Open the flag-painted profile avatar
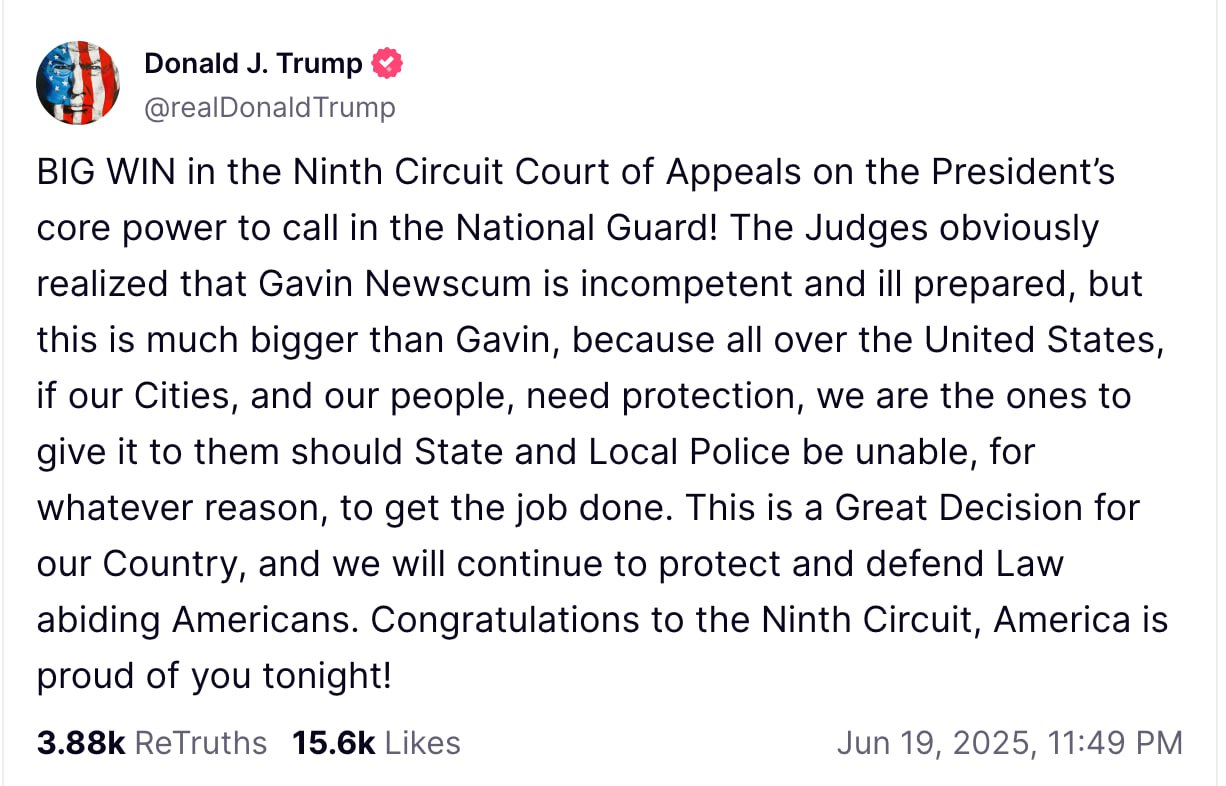1226x786 pixels. [x=78, y=83]
